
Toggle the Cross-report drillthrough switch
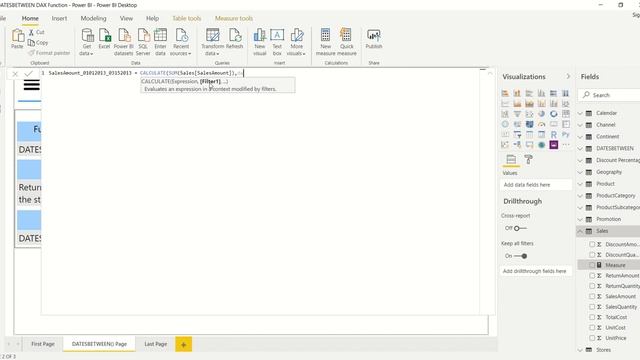tap(520, 228)
